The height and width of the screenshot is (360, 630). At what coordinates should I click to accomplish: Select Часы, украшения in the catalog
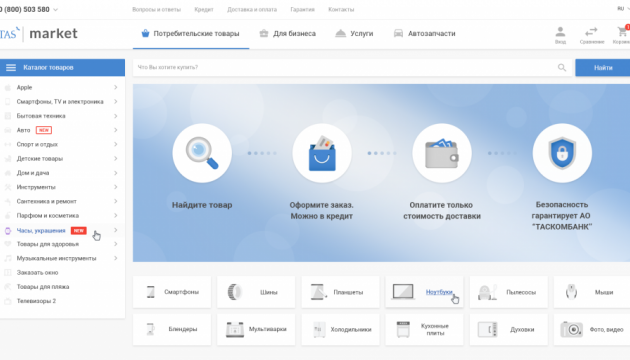click(x=41, y=231)
